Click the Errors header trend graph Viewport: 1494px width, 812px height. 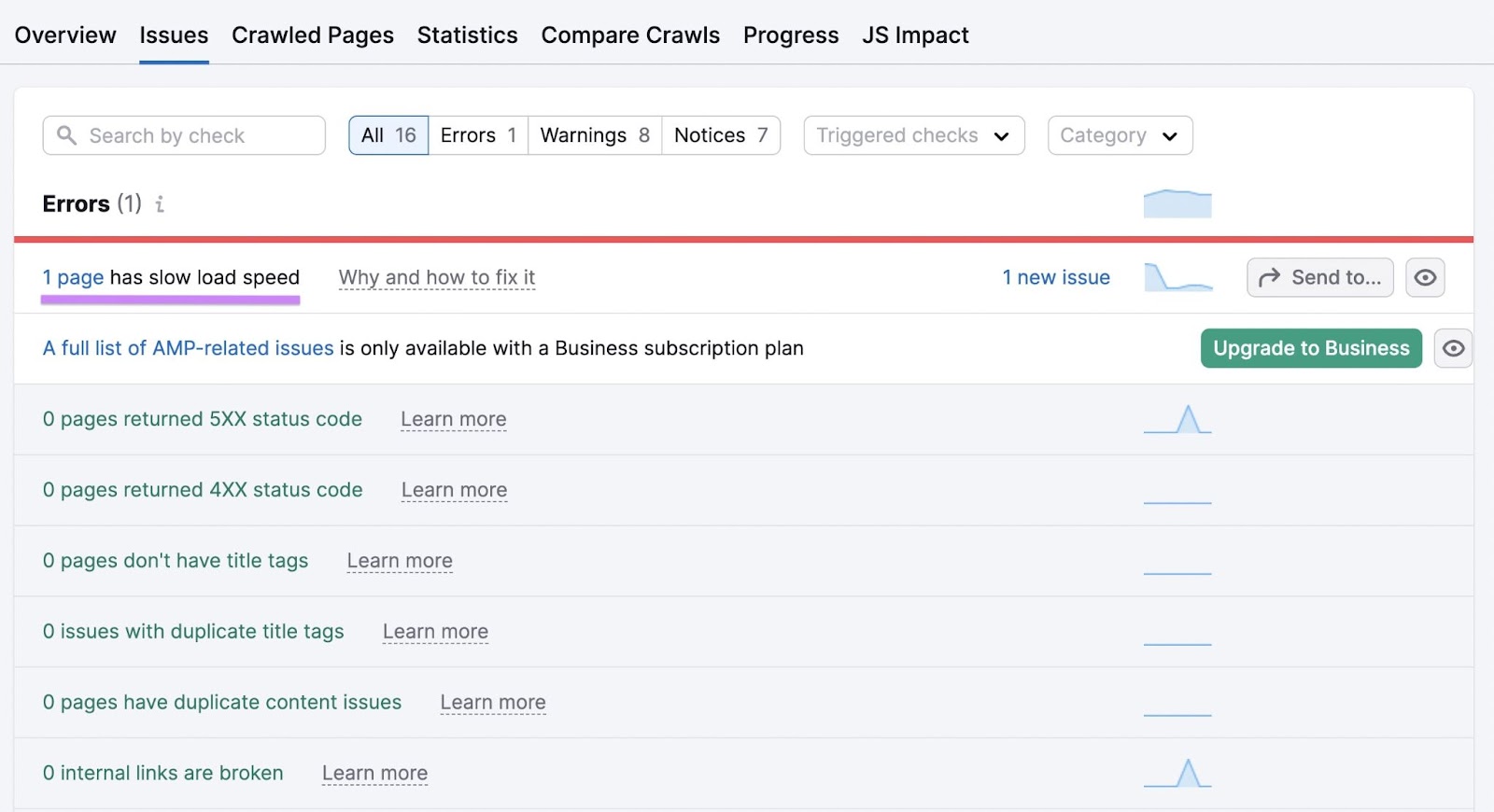(1177, 203)
